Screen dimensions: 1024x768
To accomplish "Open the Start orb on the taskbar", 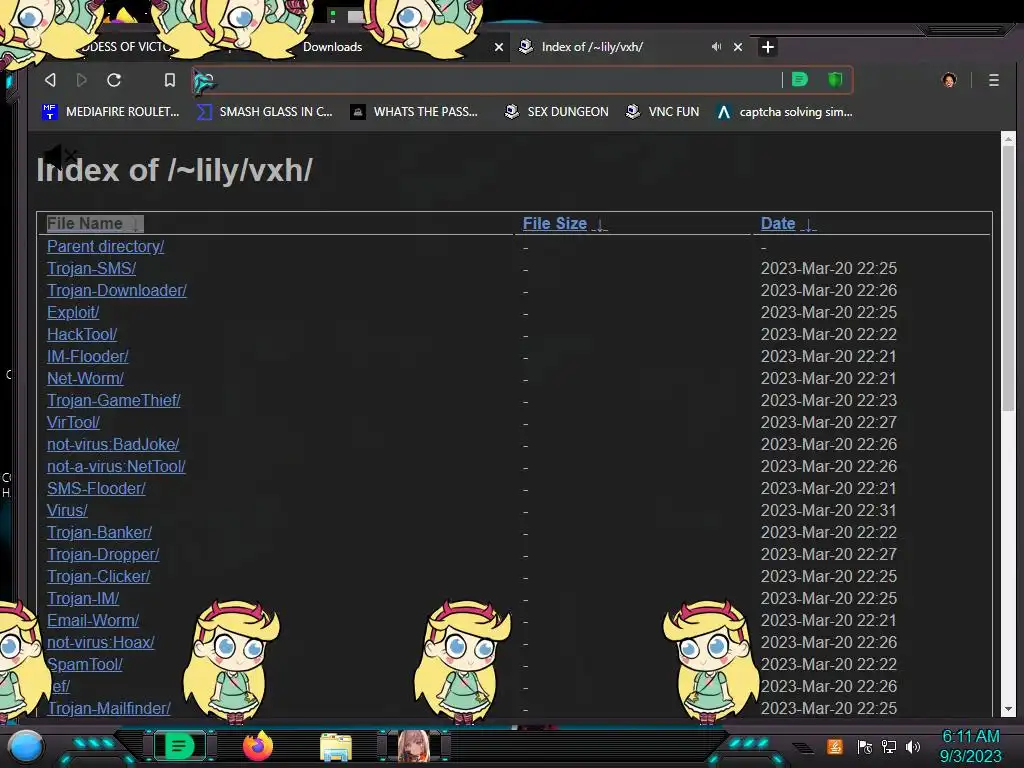I will 27,747.
